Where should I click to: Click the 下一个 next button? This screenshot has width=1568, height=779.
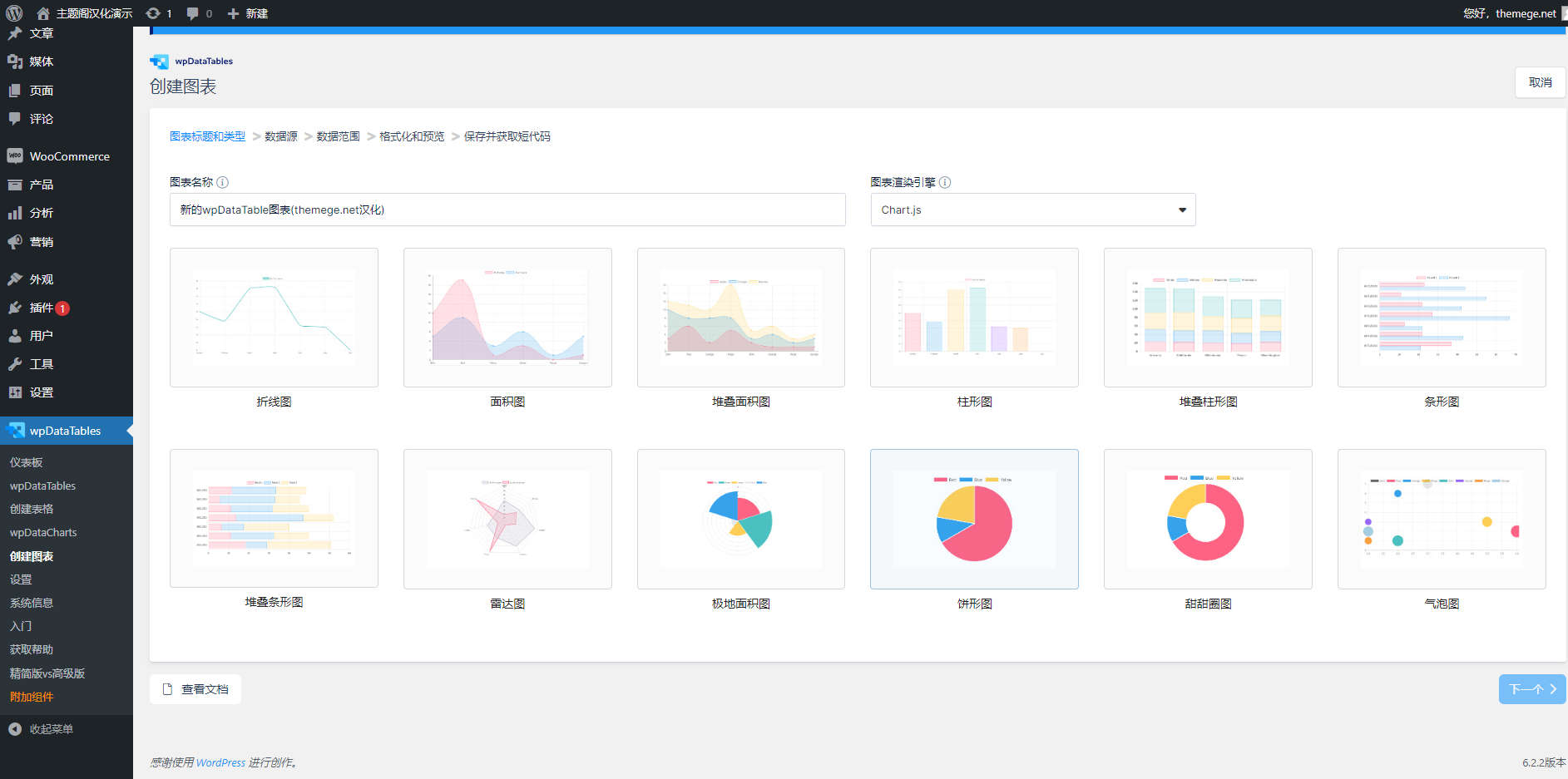click(1532, 689)
